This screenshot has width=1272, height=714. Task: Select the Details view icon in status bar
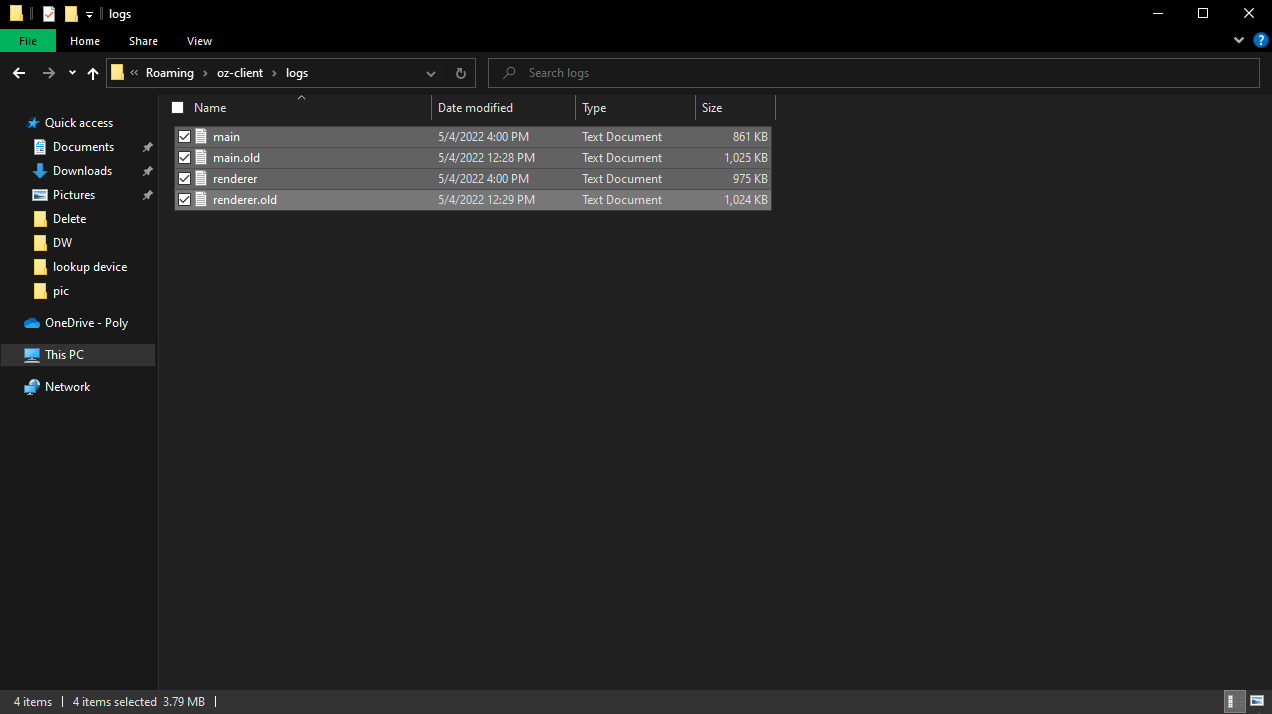click(1233, 701)
